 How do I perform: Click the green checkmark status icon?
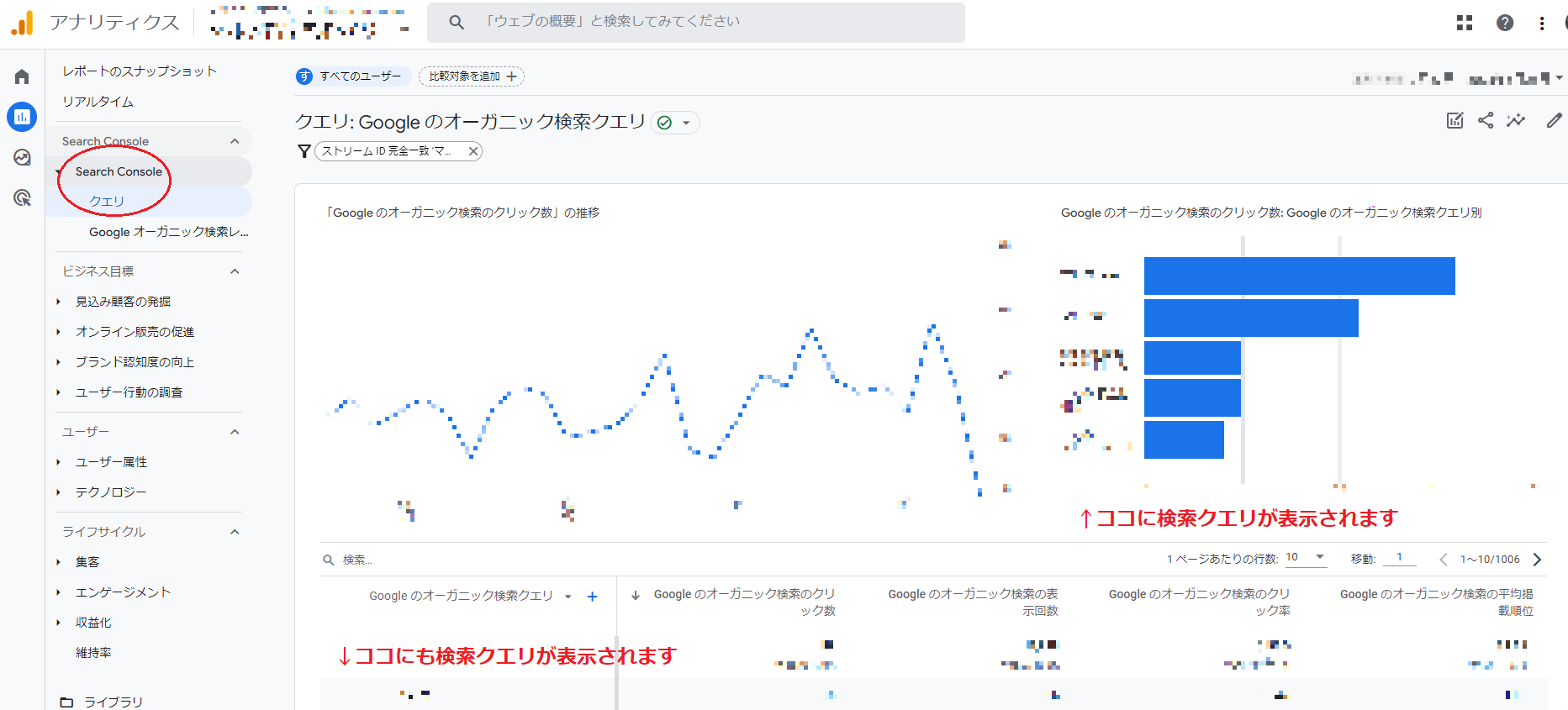[664, 123]
